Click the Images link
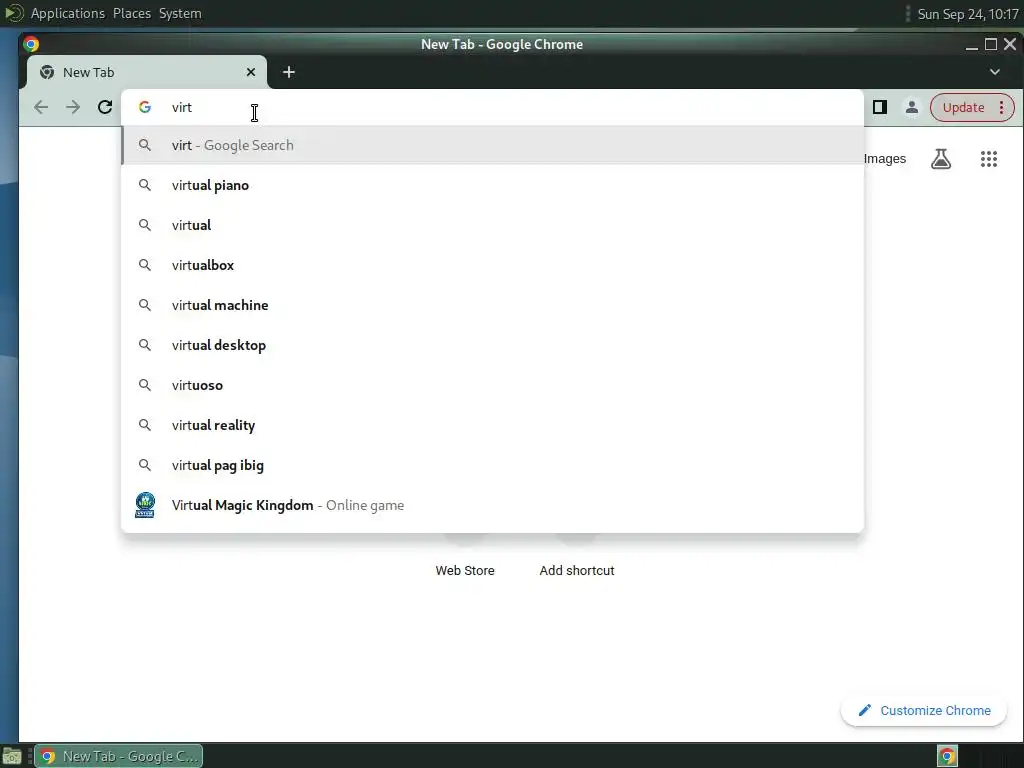 [x=884, y=159]
